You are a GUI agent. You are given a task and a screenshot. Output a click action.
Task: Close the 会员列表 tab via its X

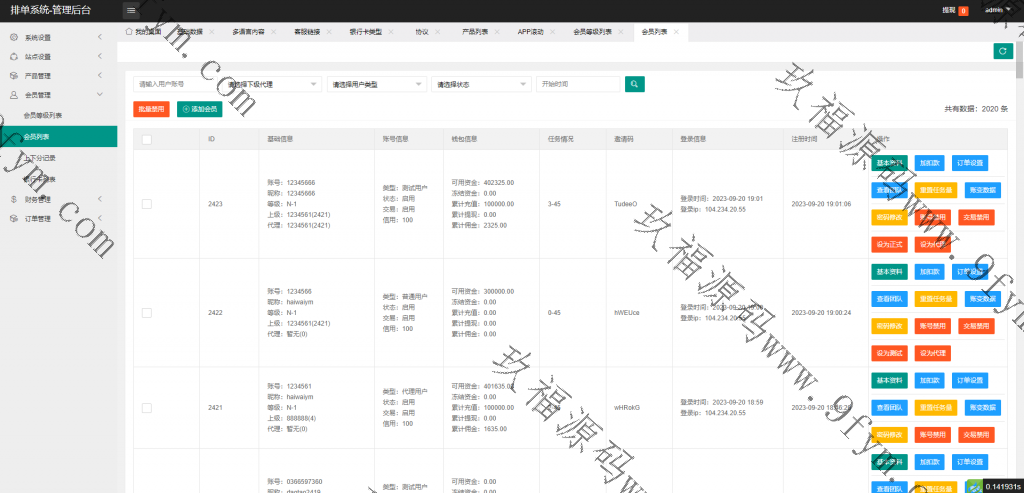677,32
